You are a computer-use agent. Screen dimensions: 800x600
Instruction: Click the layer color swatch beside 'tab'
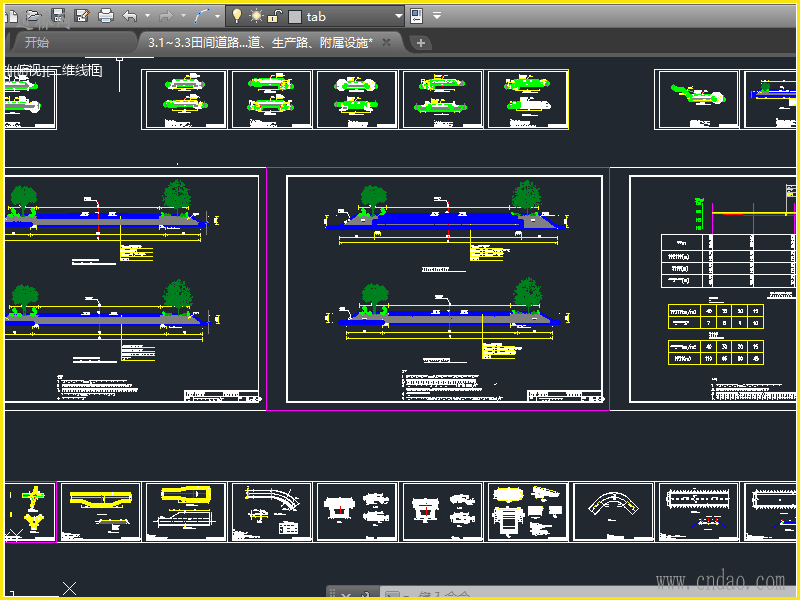click(x=295, y=17)
